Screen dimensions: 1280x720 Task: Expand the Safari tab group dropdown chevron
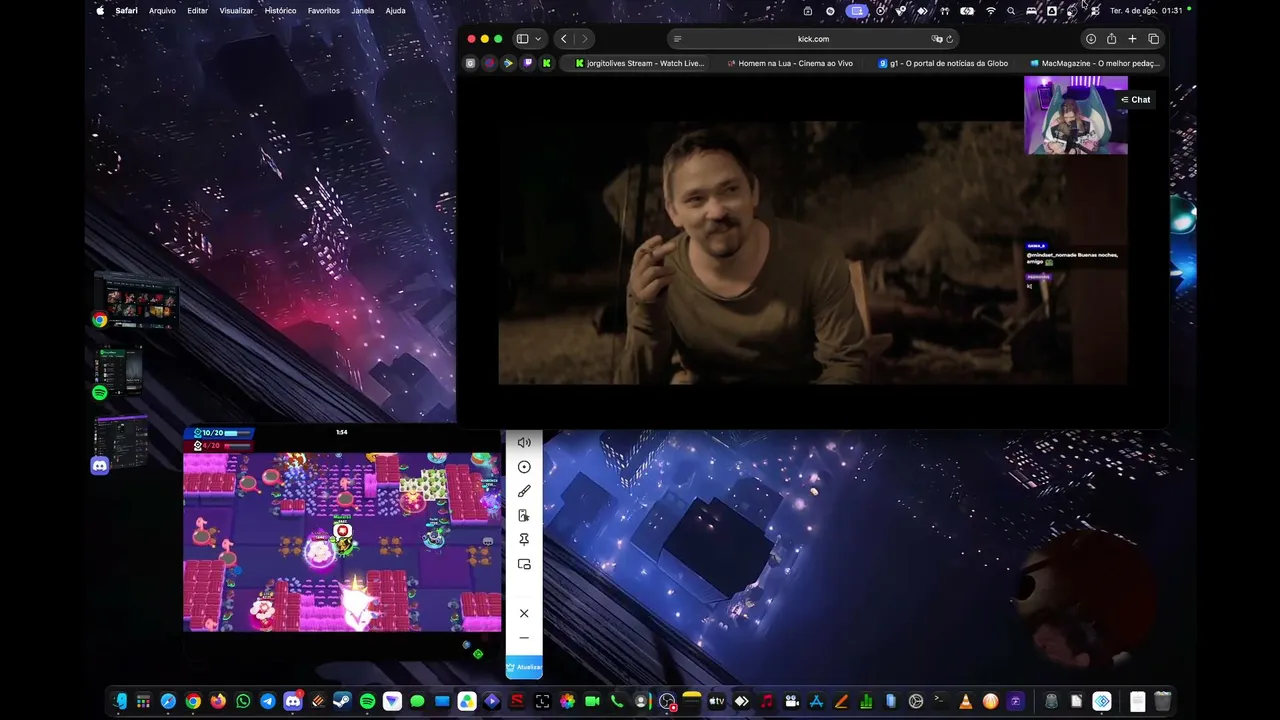coord(538,39)
